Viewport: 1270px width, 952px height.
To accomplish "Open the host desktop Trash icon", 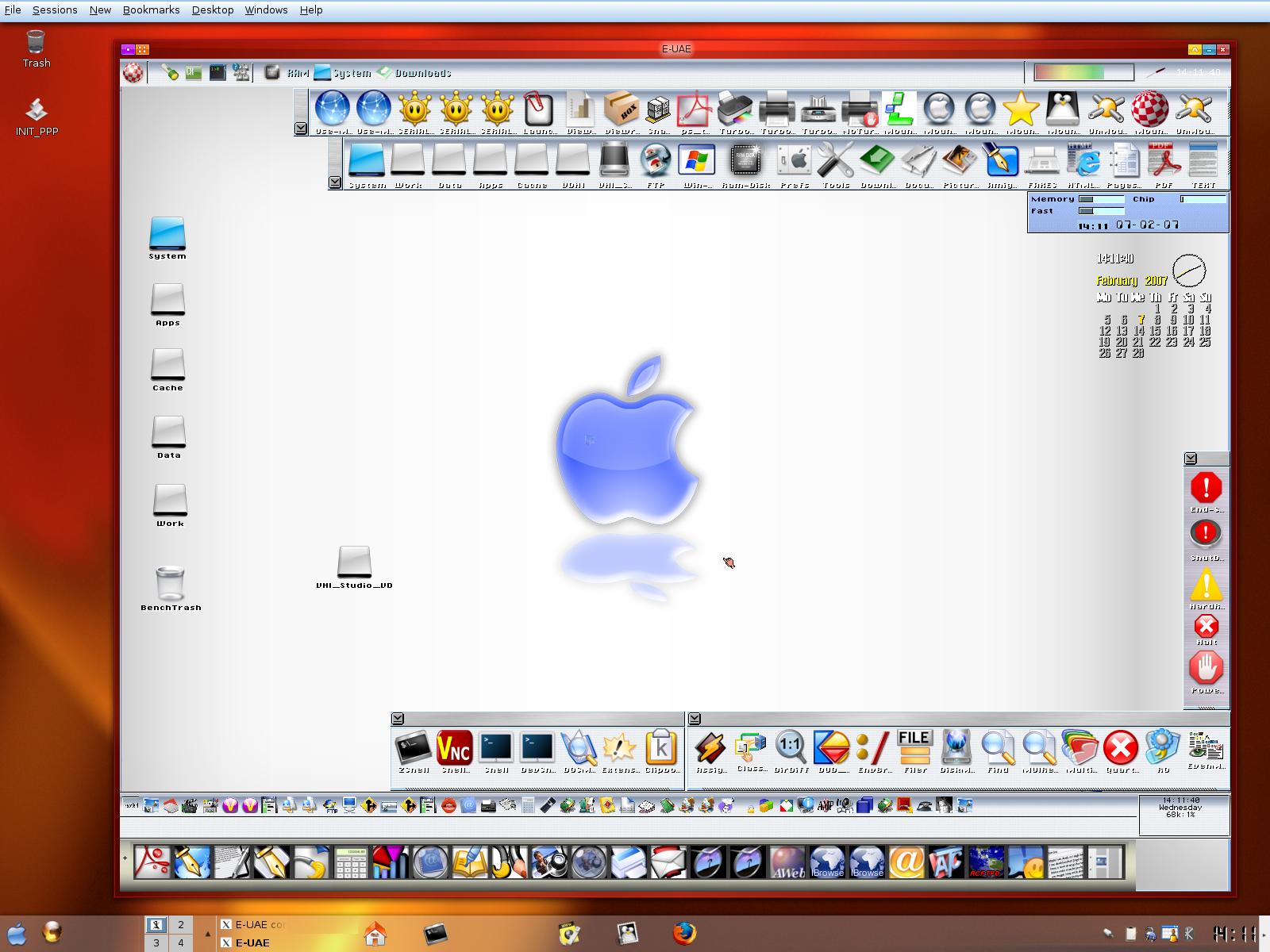I will (37, 48).
